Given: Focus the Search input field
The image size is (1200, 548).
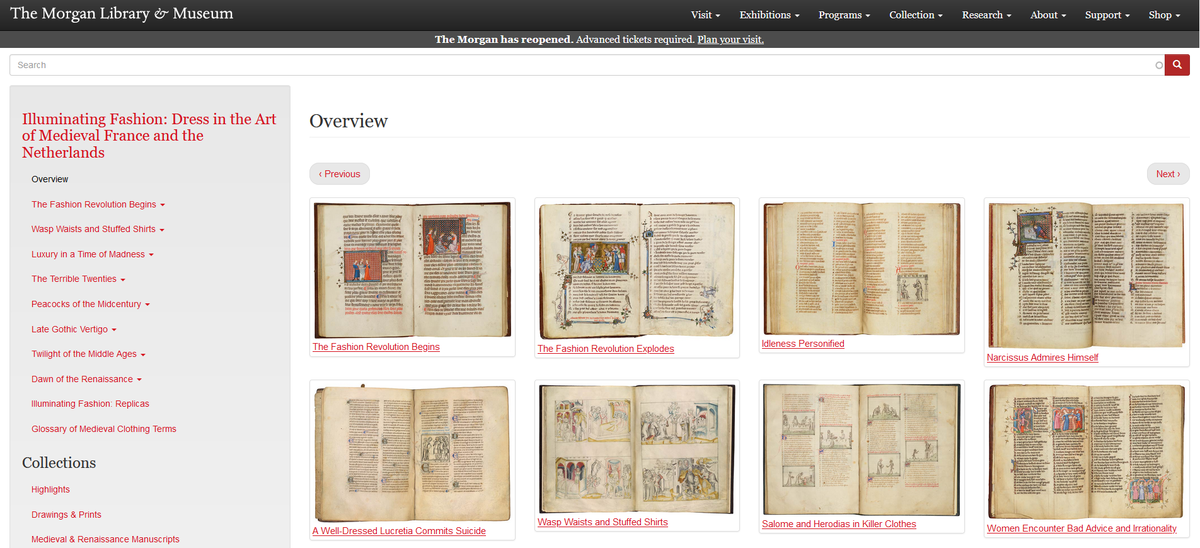Looking at the screenshot, I should click(x=587, y=65).
